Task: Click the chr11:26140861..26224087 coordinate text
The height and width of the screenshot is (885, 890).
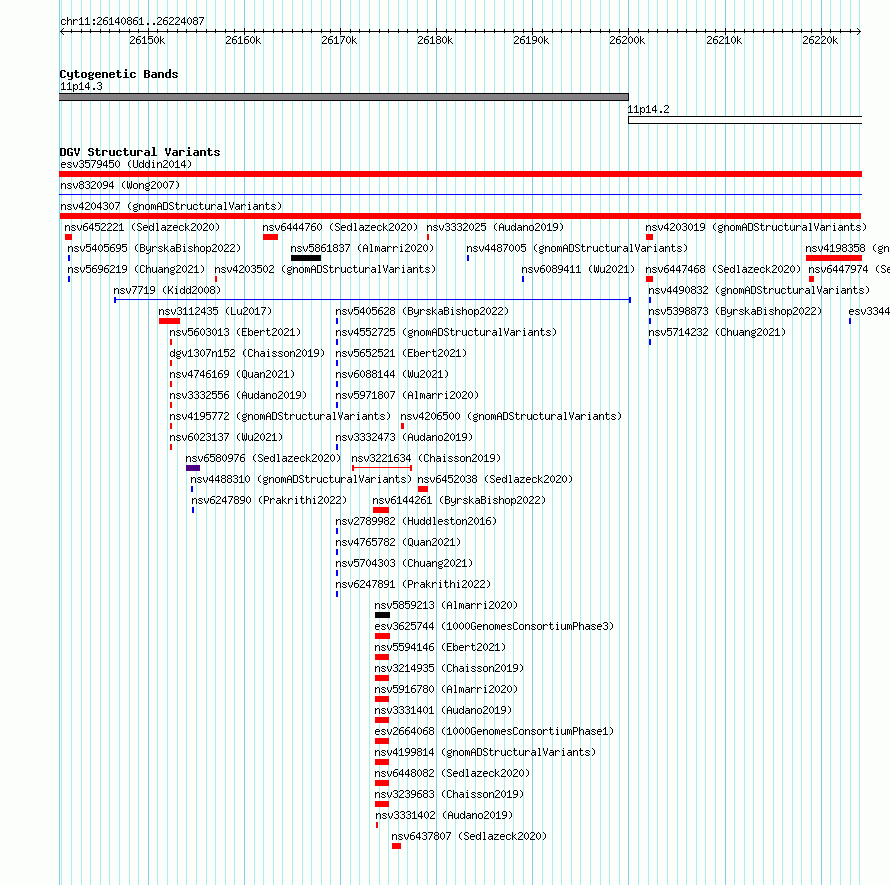Action: tap(132, 21)
